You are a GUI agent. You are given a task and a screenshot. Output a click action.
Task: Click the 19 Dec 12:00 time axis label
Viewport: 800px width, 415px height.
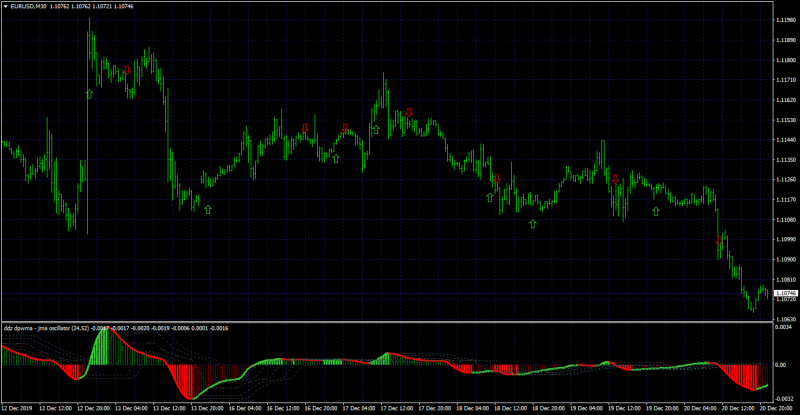(624, 408)
